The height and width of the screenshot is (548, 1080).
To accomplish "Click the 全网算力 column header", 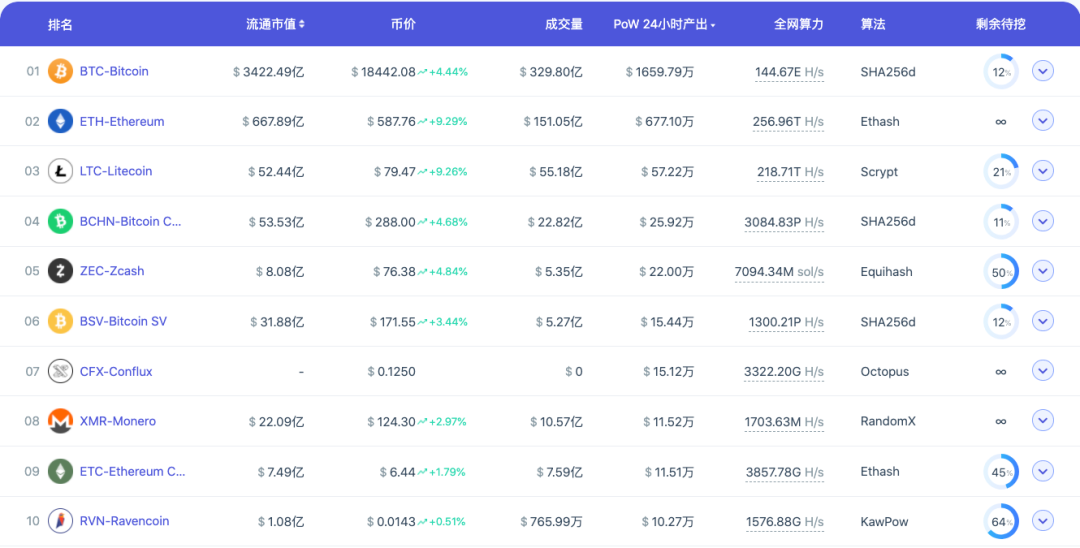I will 798,24.
